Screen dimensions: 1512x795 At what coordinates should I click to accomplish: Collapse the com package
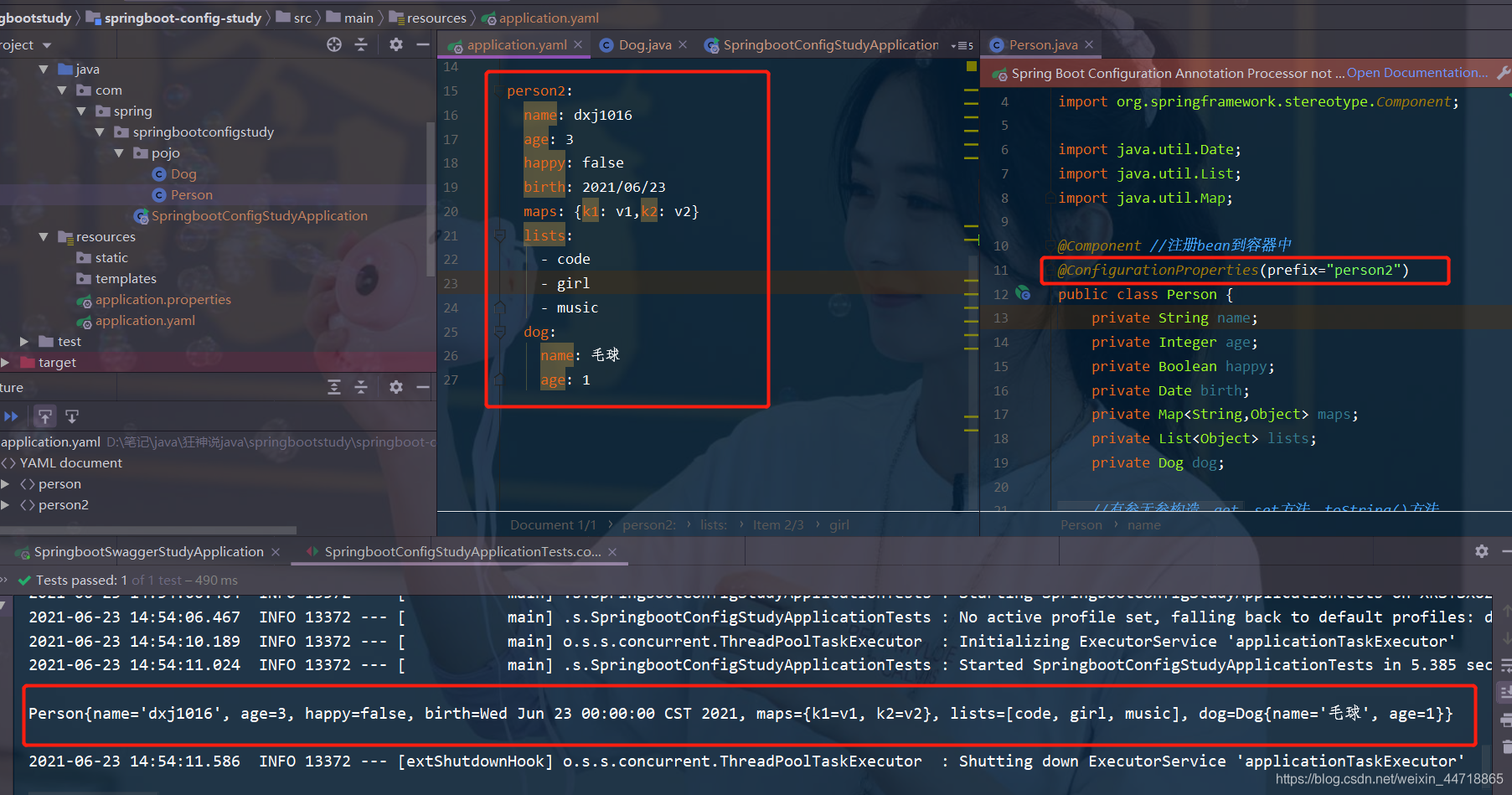(62, 90)
